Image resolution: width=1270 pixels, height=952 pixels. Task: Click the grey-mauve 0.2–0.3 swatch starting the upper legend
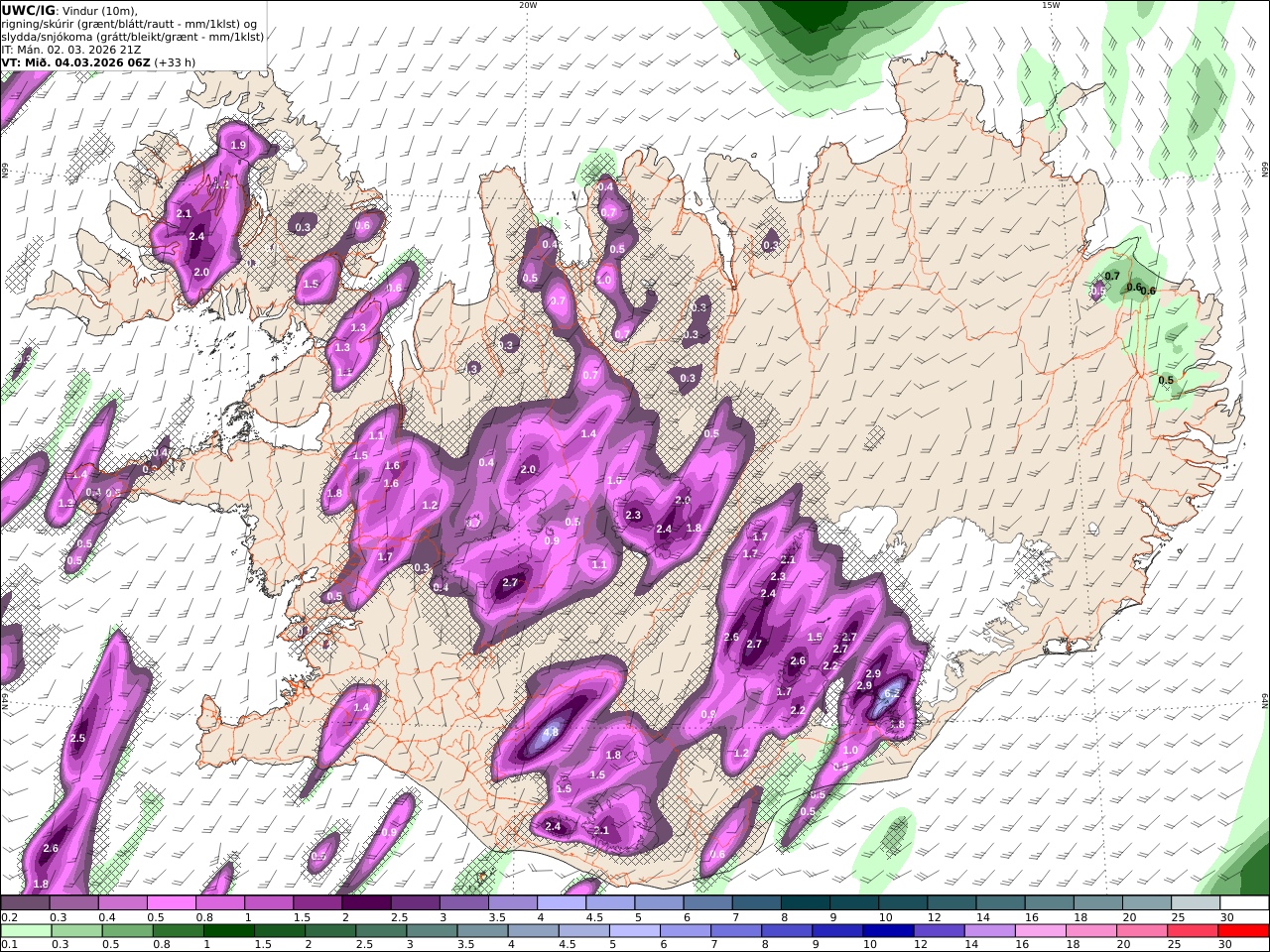click(x=25, y=902)
